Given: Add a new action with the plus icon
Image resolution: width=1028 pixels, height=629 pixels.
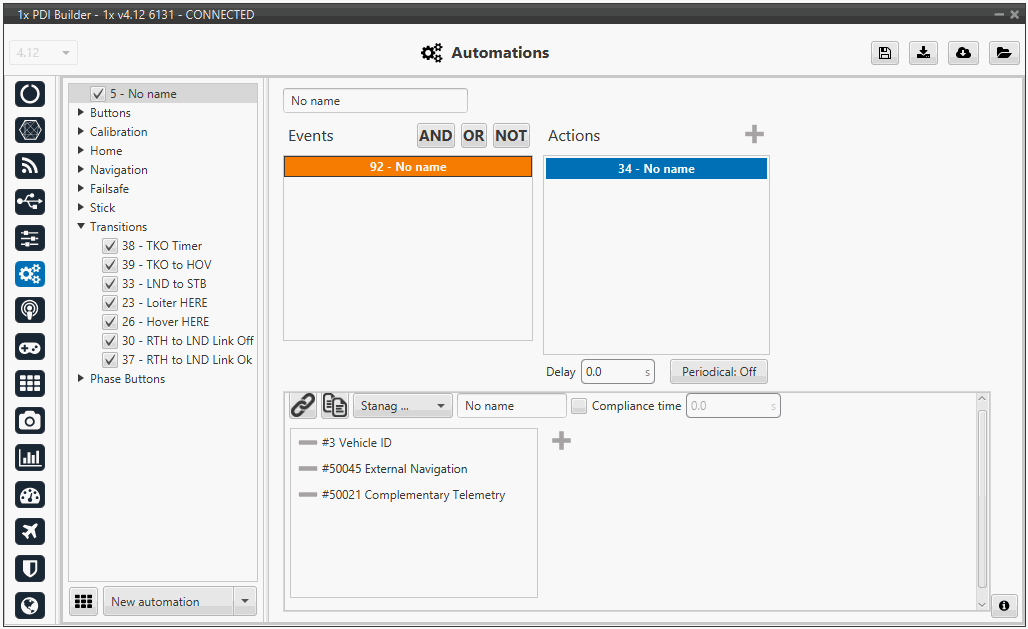Looking at the screenshot, I should (754, 135).
